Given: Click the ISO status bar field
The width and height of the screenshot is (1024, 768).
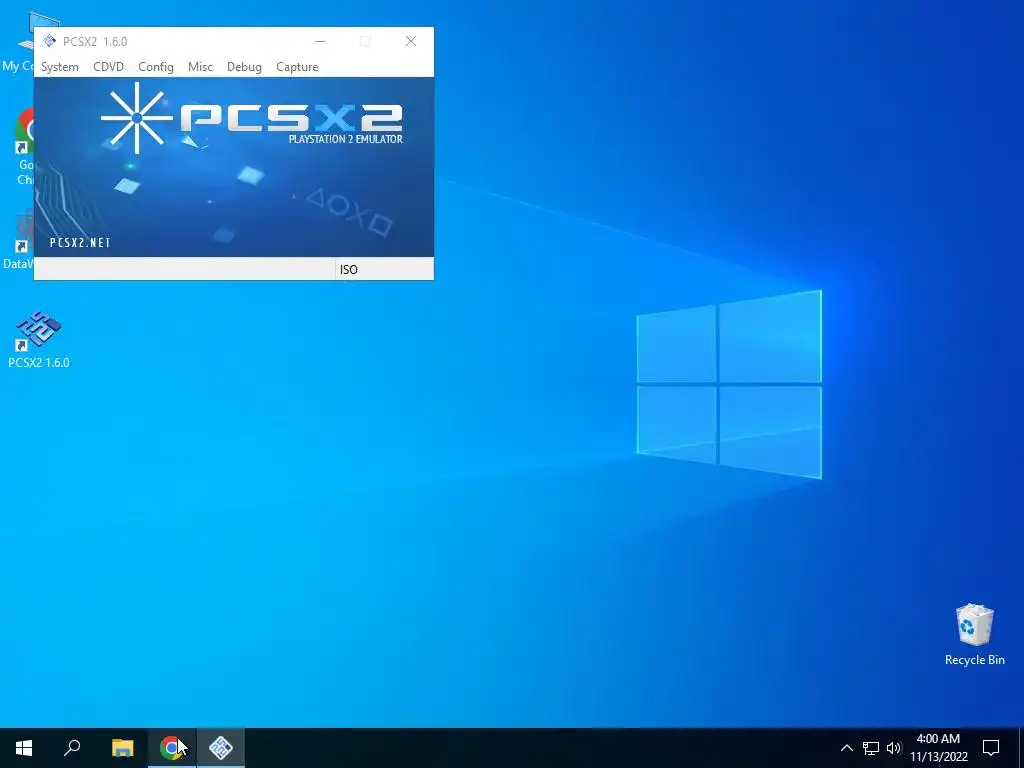Looking at the screenshot, I should coord(384,269).
